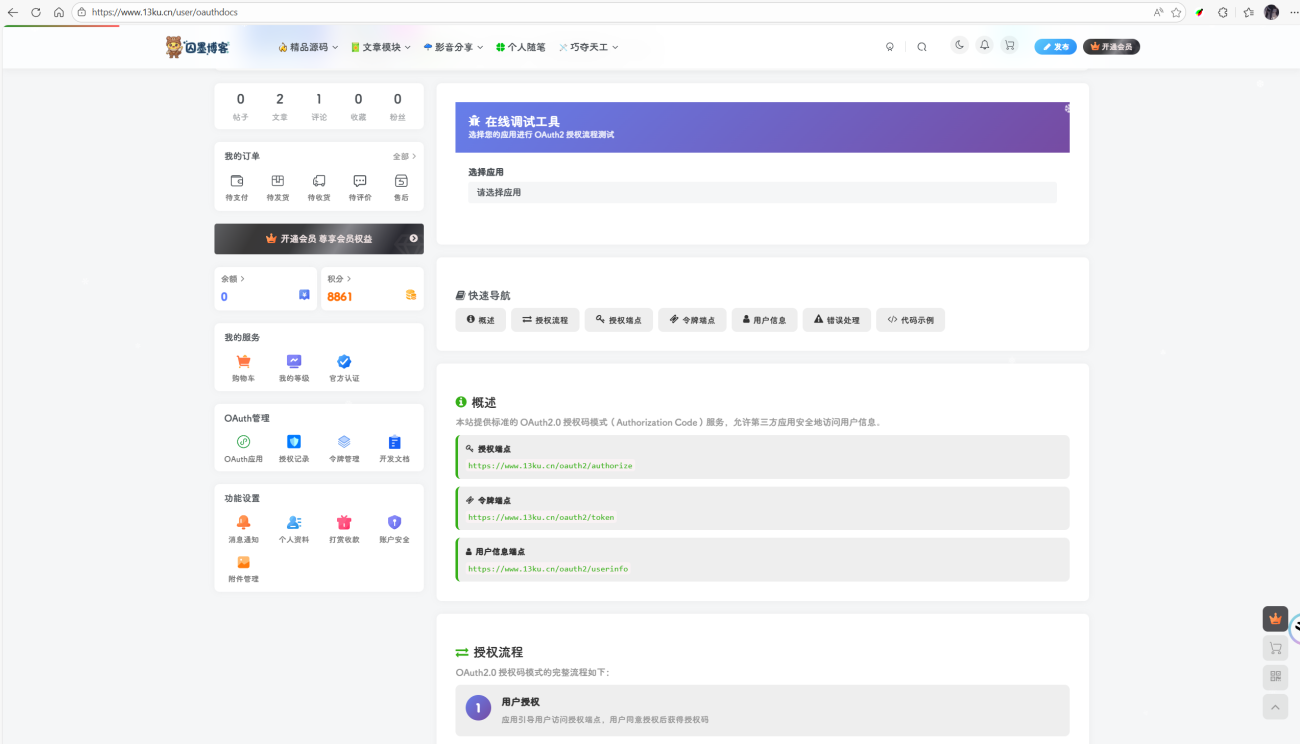Click 错误处理 quick navigation button
This screenshot has height=744, width=1300.
tap(836, 320)
